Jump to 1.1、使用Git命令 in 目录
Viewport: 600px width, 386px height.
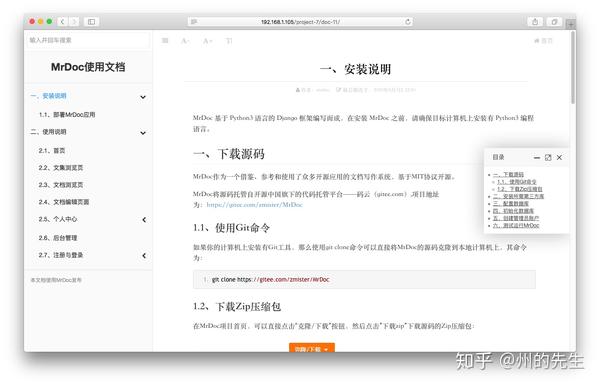[517, 182]
